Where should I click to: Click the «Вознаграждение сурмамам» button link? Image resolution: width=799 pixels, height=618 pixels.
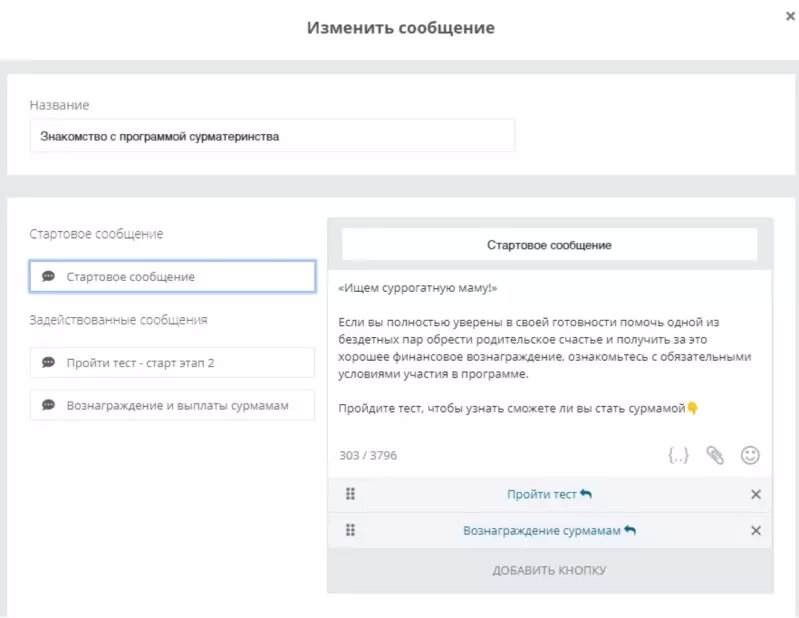549,530
